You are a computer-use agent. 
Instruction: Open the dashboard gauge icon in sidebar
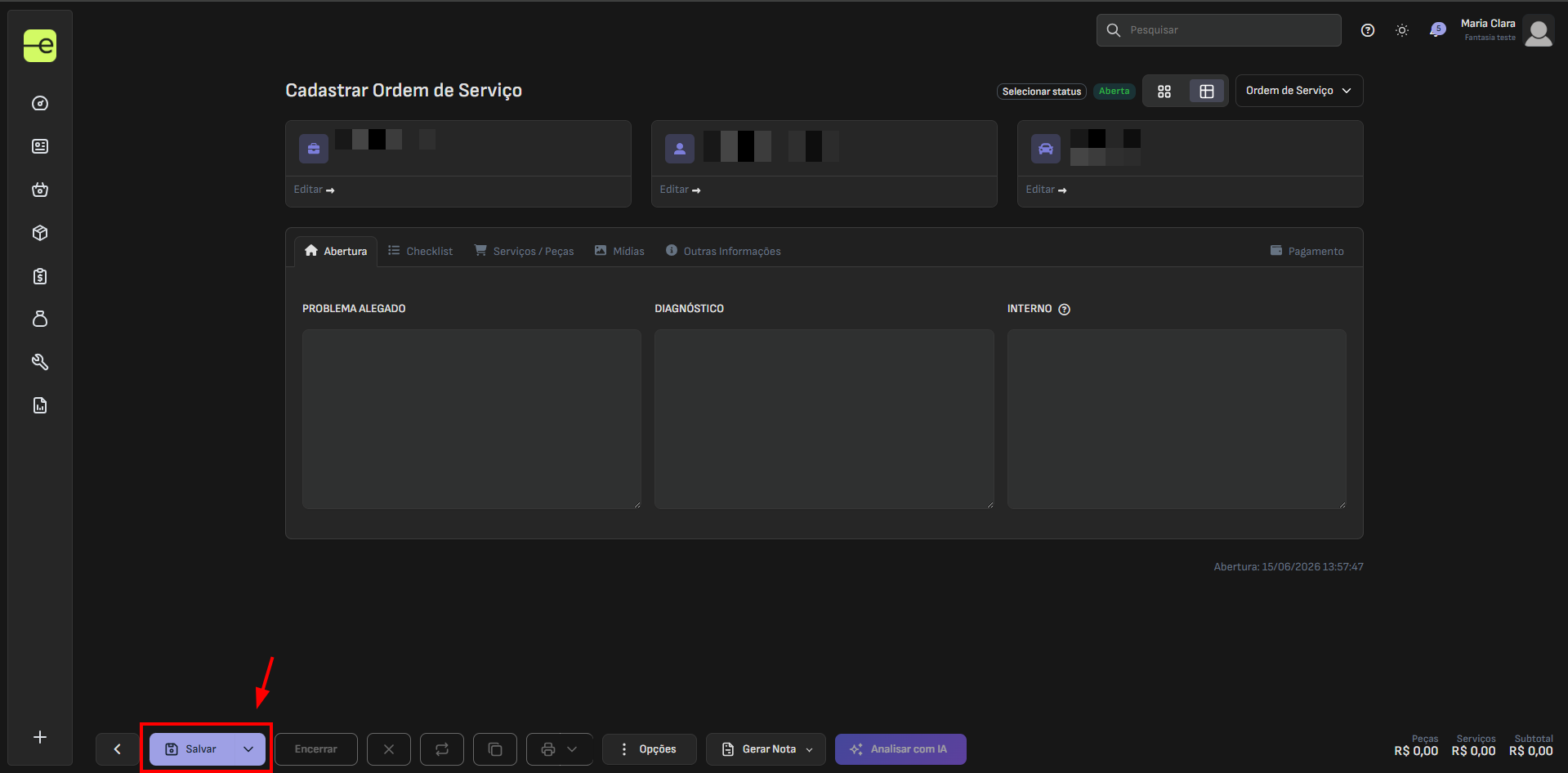pyautogui.click(x=40, y=104)
